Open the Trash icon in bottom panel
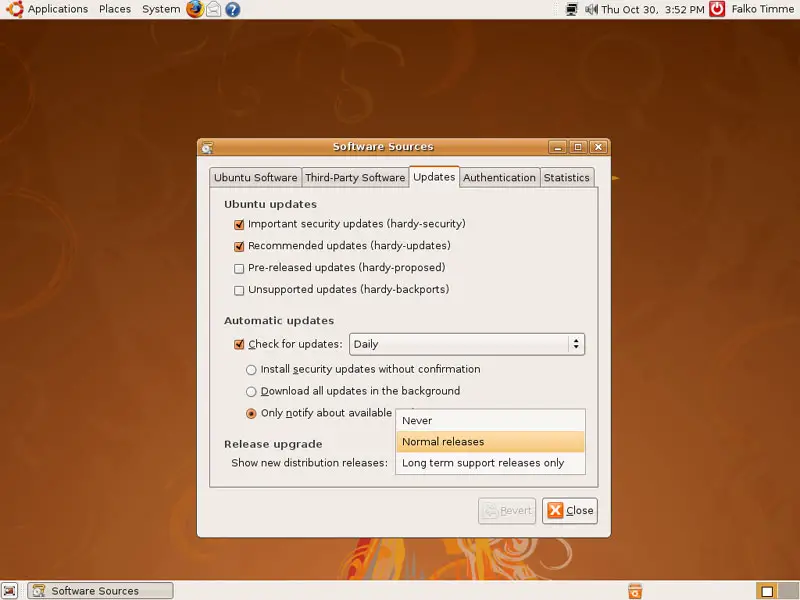This screenshot has height=600, width=800. click(x=634, y=591)
